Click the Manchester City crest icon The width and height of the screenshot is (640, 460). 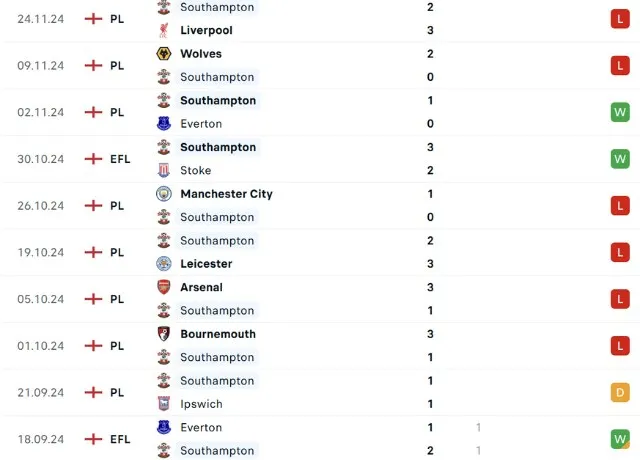[x=163, y=194]
